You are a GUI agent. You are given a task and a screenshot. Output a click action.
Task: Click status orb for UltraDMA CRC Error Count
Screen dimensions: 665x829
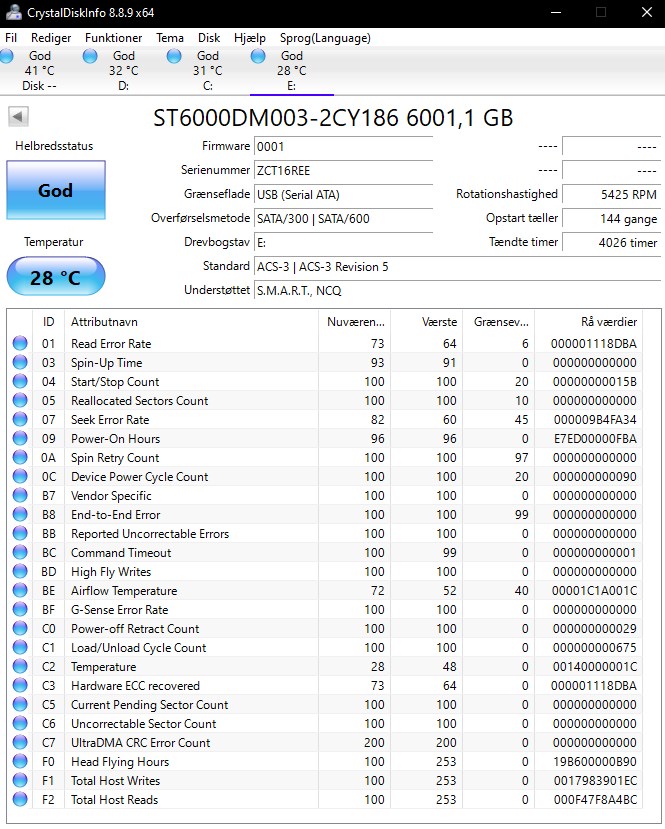coord(20,742)
